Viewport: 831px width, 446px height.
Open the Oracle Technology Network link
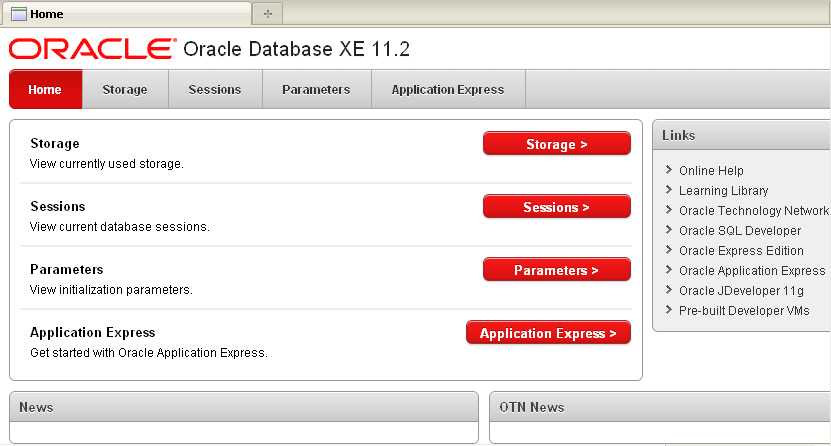coord(754,210)
